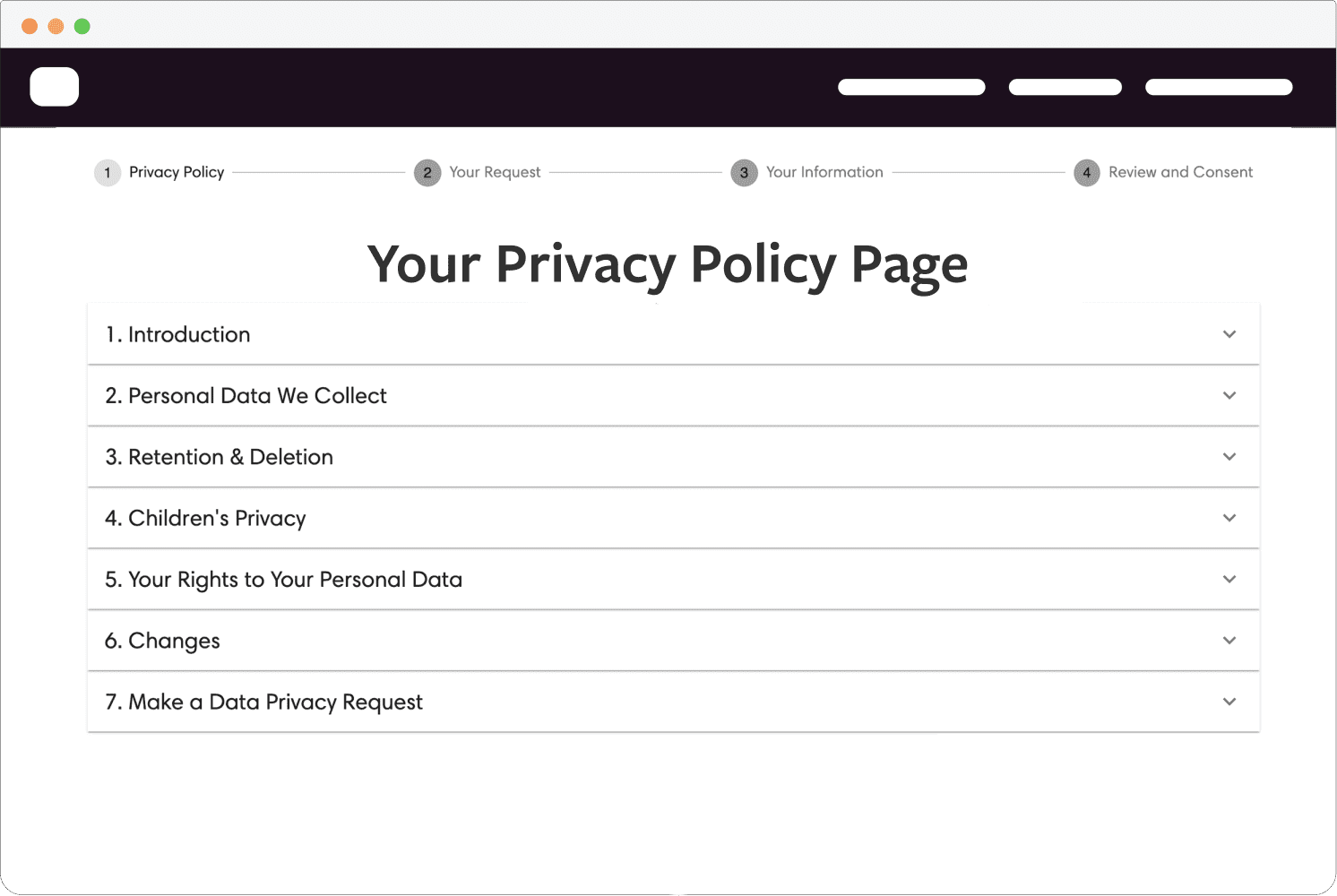Image resolution: width=1337 pixels, height=896 pixels.
Task: Select step 1 circle Privacy Policy
Action: [108, 173]
